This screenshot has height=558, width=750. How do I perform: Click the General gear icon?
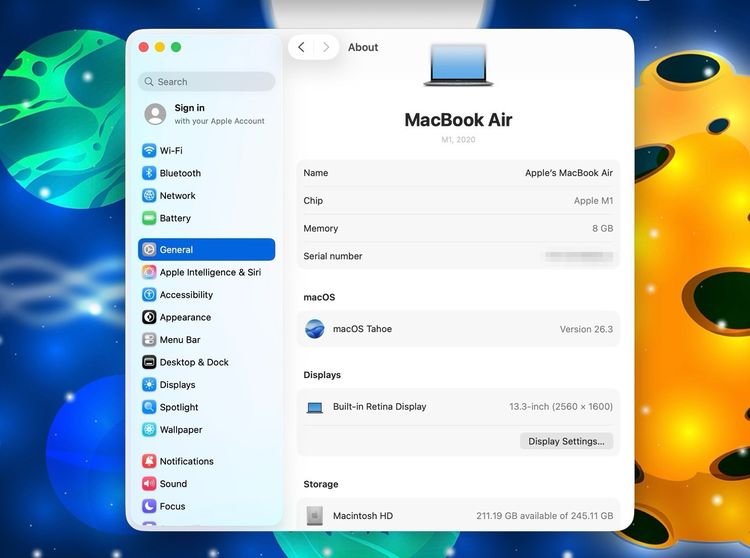coord(149,250)
